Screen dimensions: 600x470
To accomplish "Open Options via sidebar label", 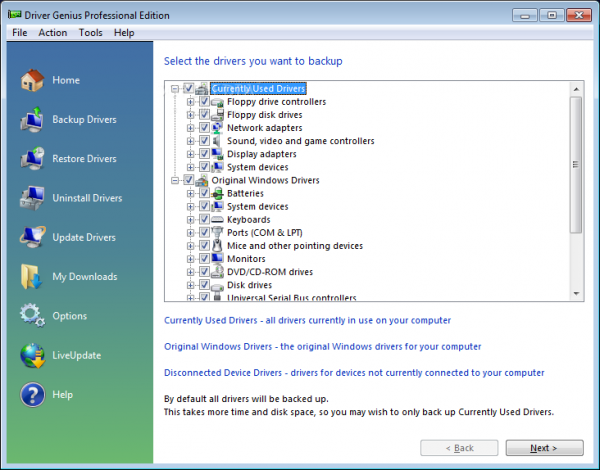I will pos(70,316).
